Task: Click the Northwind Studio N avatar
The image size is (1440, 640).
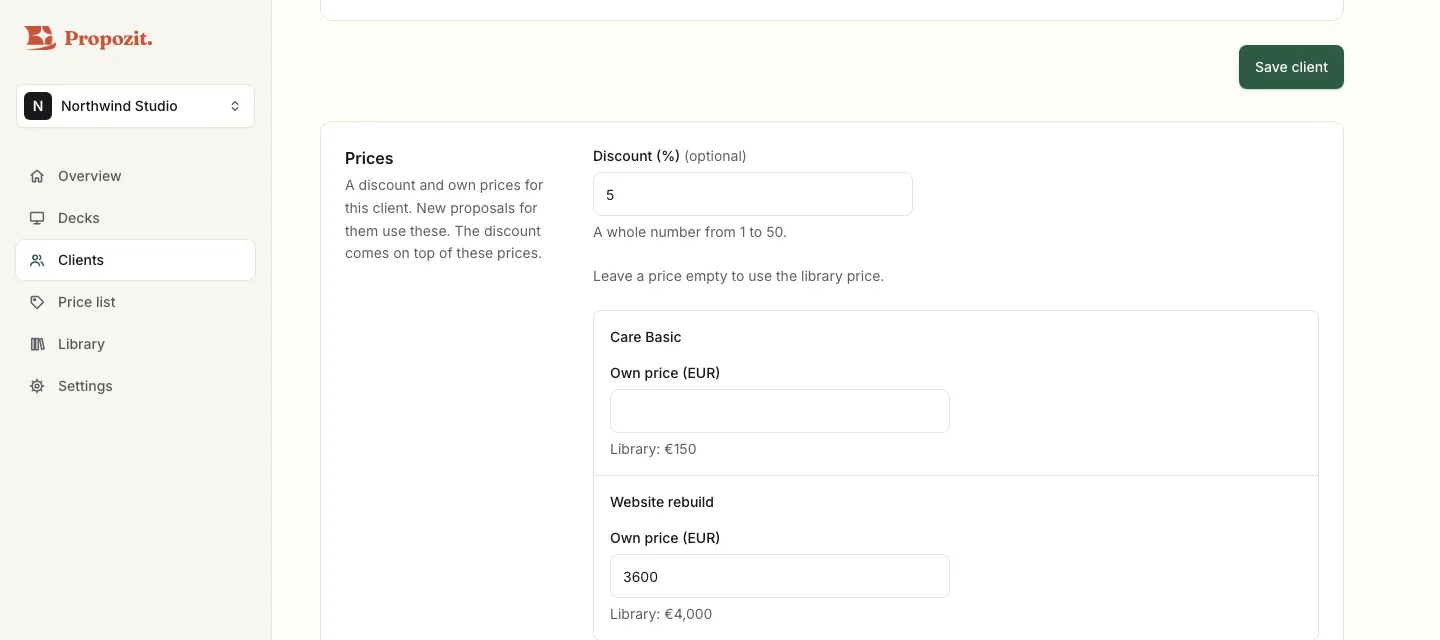Action: pos(38,106)
